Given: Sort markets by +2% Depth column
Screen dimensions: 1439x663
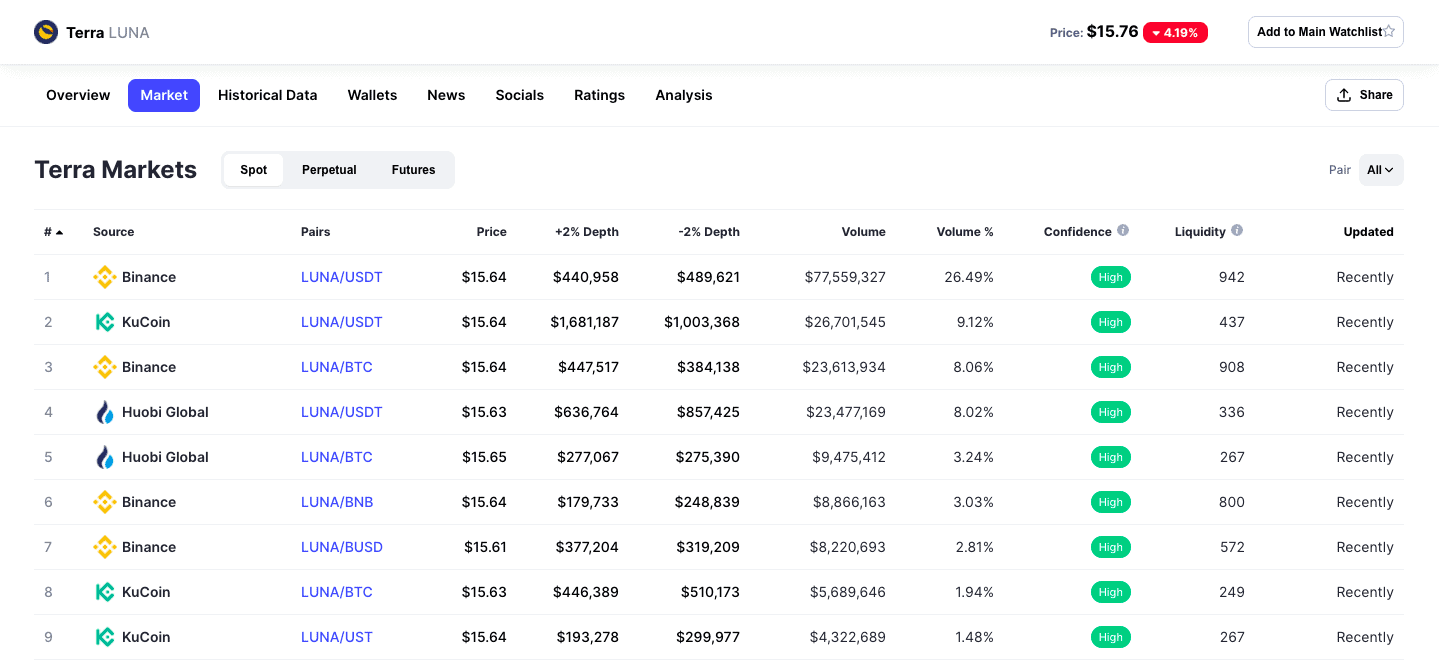Looking at the screenshot, I should tap(587, 232).
